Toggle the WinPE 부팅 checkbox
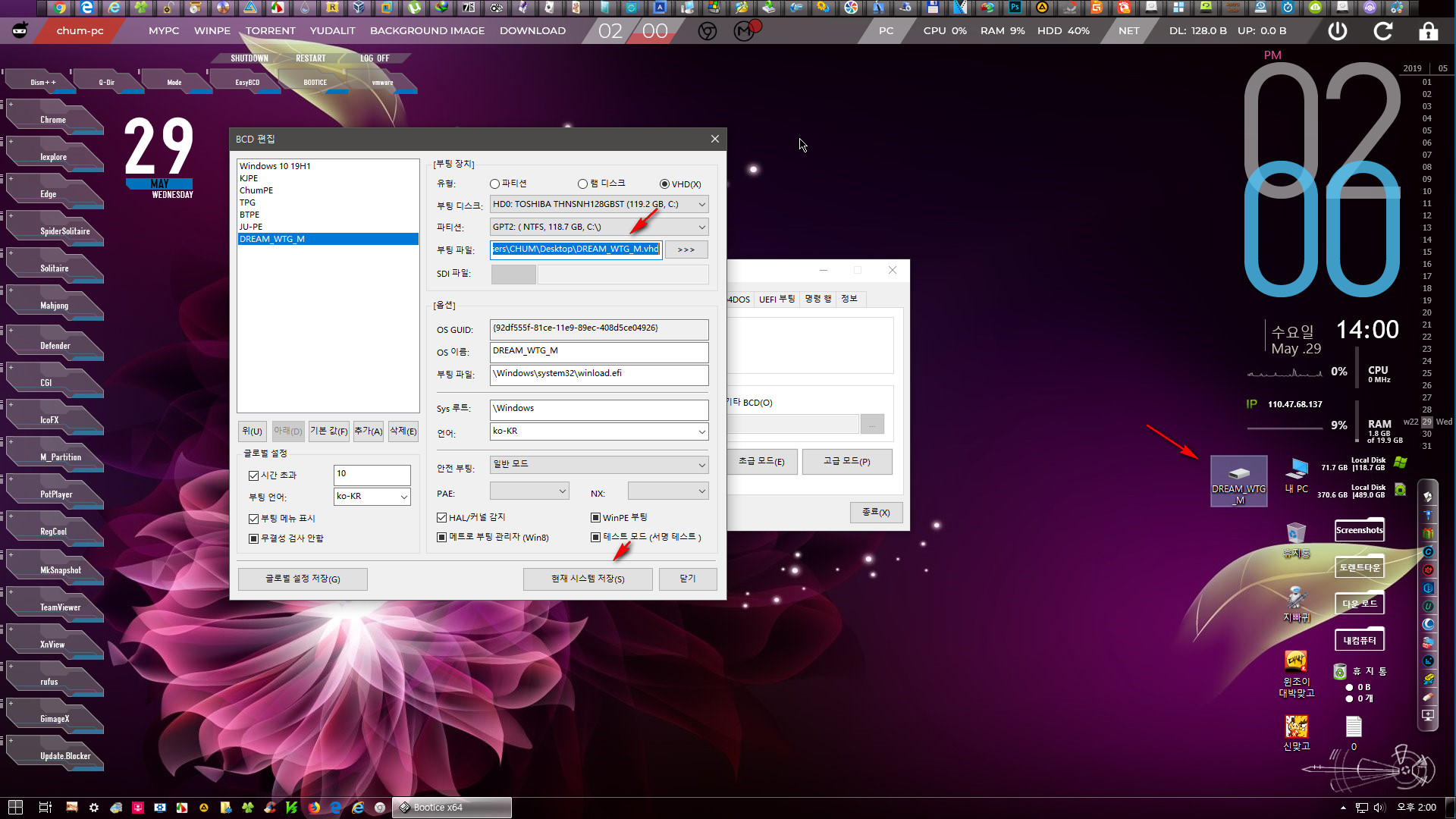Screen dimensions: 1456x819 (x=595, y=517)
